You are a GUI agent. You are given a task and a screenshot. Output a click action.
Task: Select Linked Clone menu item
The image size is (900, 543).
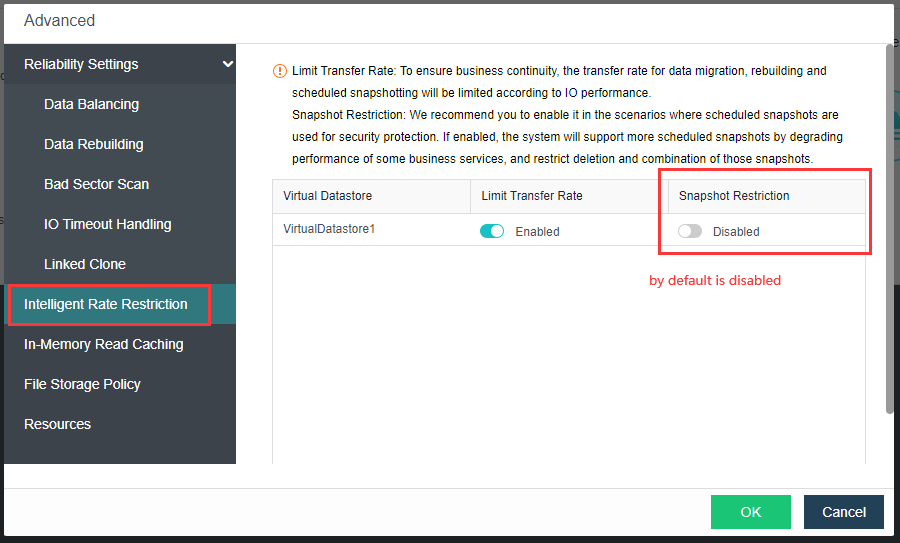(85, 264)
